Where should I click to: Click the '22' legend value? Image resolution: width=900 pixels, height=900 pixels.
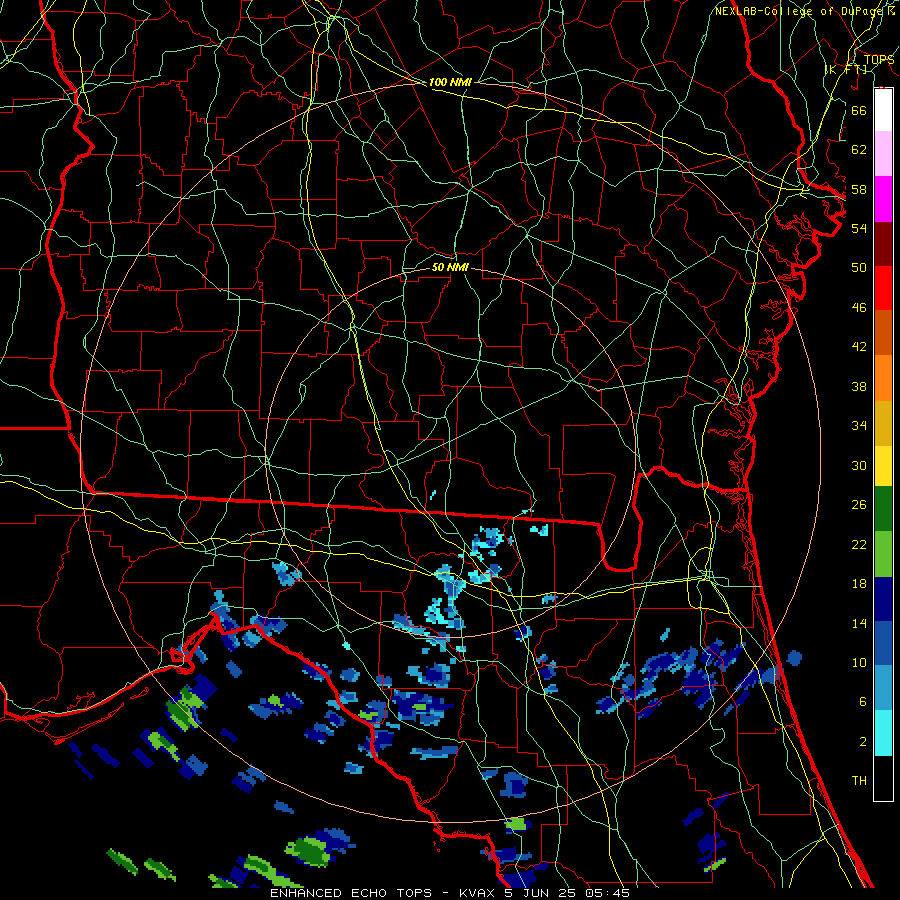coord(859,545)
